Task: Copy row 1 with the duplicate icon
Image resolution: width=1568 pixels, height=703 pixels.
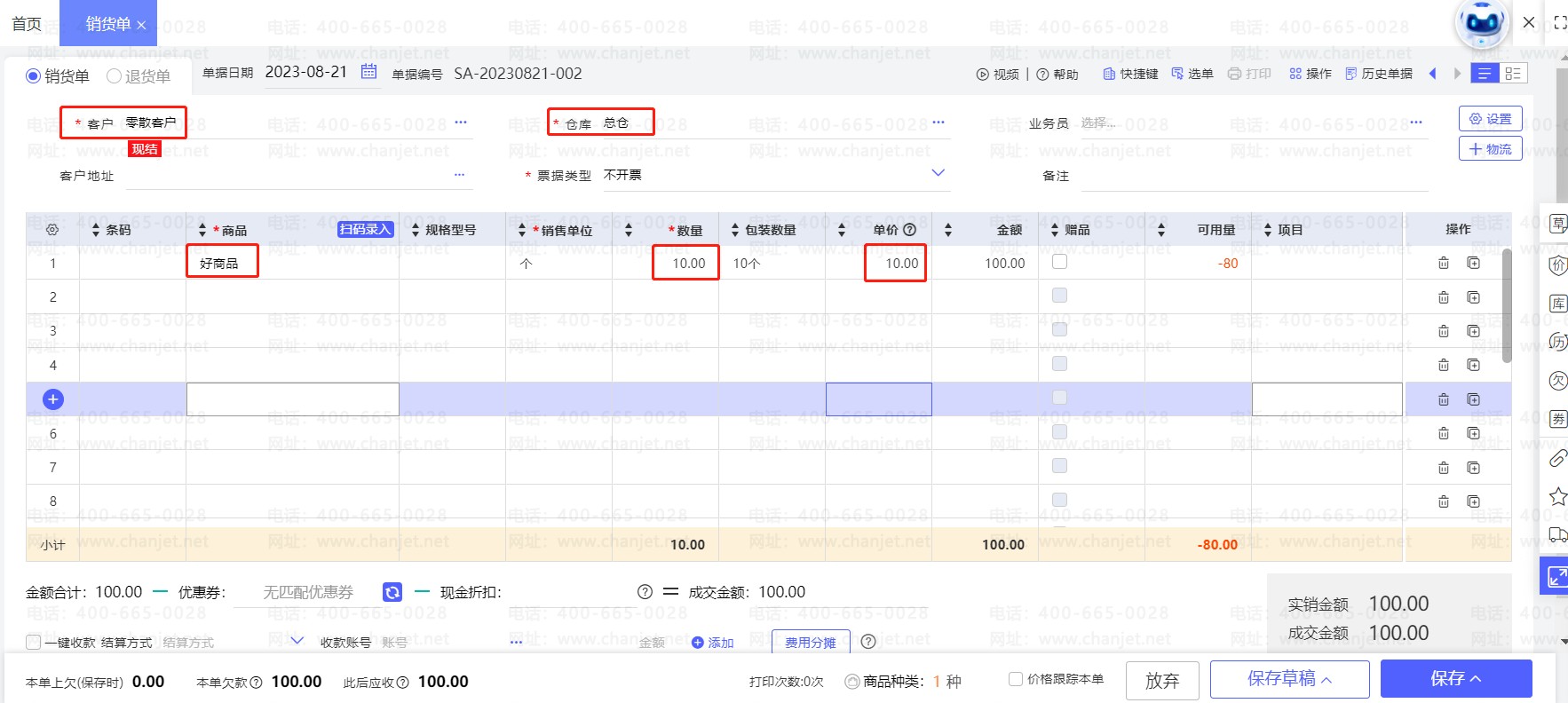Action: [1474, 263]
